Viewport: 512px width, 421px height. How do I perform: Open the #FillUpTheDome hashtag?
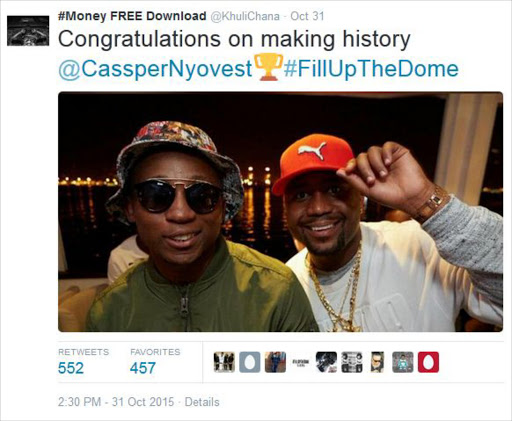click(371, 69)
